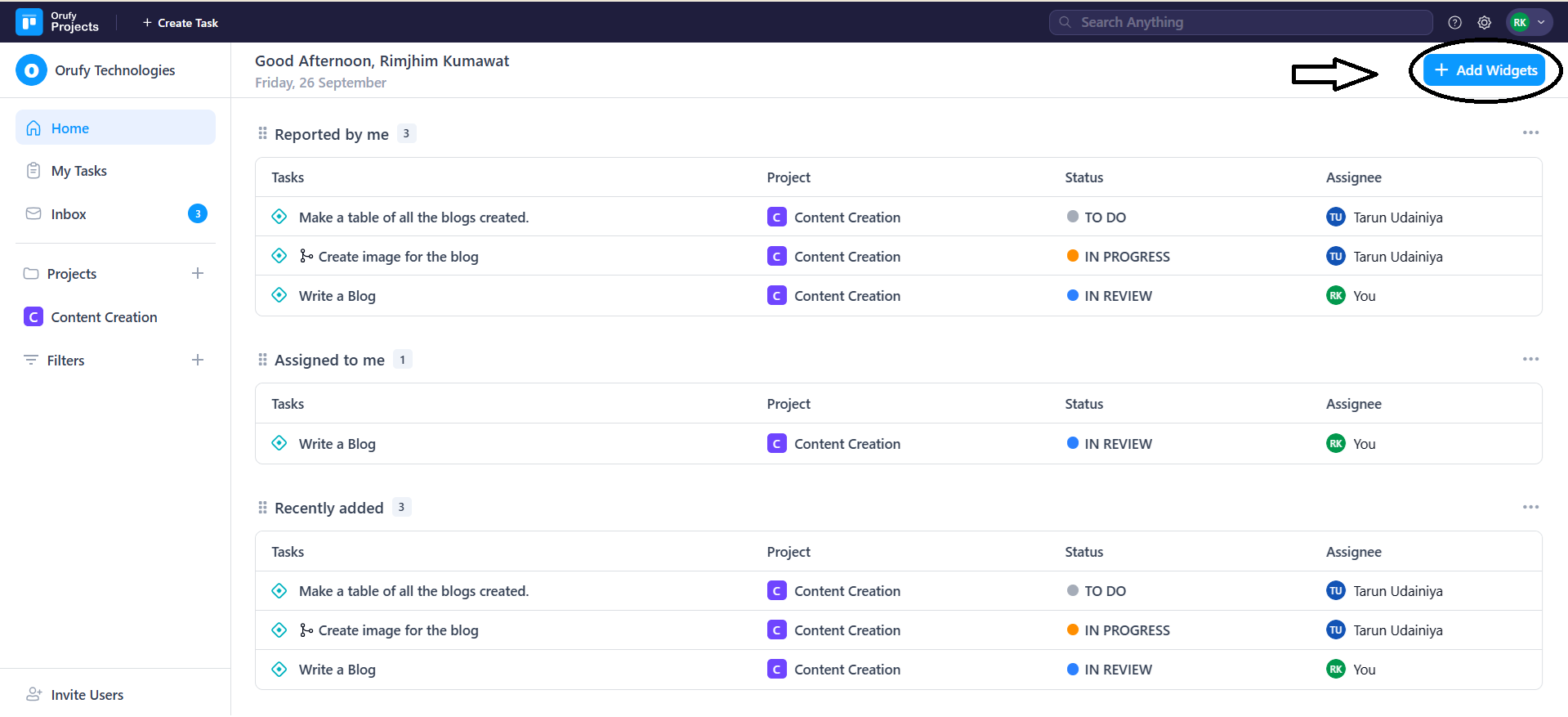Open the three-dot menu for Assigned to me
1568x717 pixels.
point(1530,359)
